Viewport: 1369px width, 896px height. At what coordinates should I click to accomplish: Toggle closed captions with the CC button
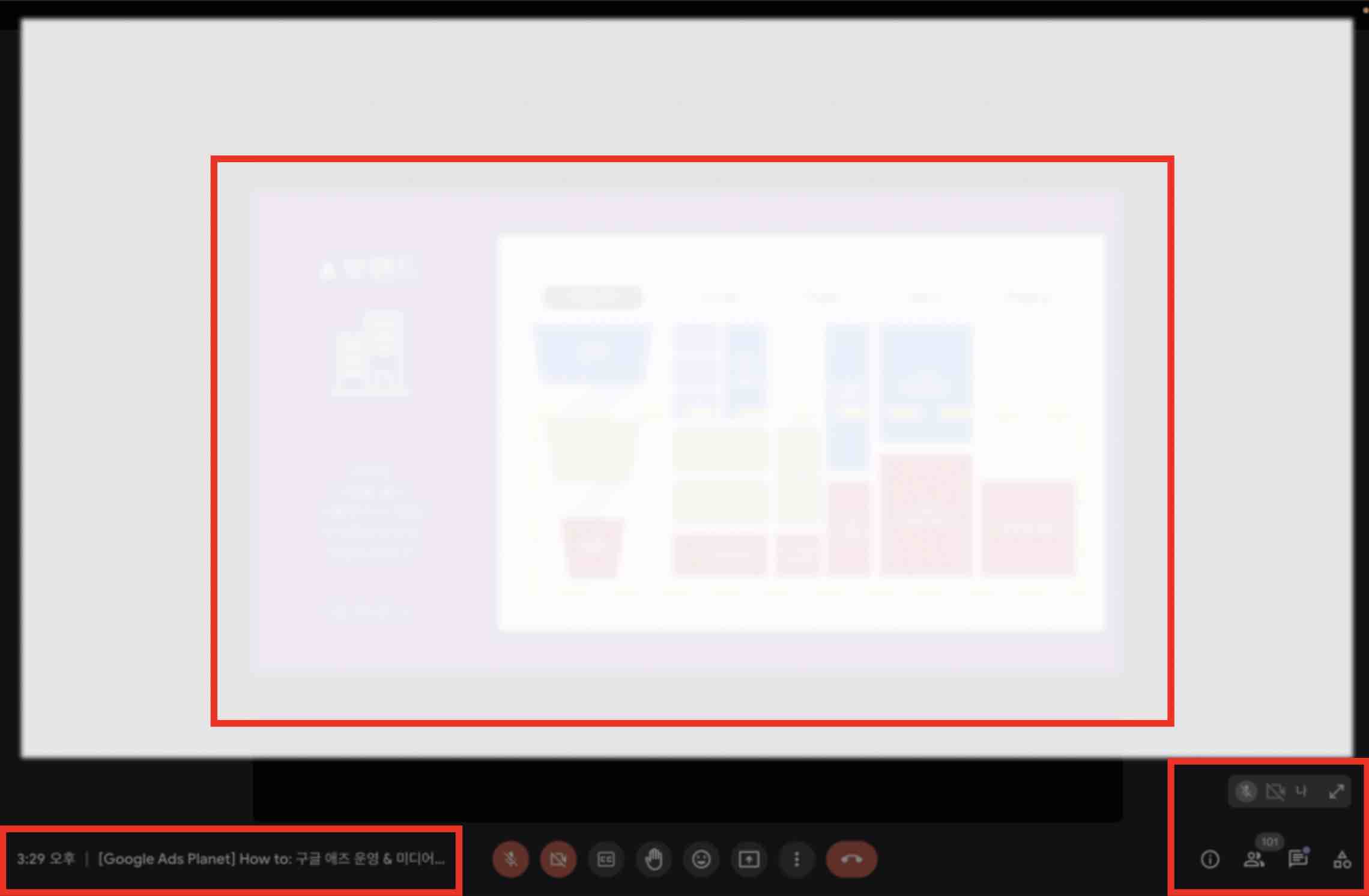pyautogui.click(x=606, y=859)
